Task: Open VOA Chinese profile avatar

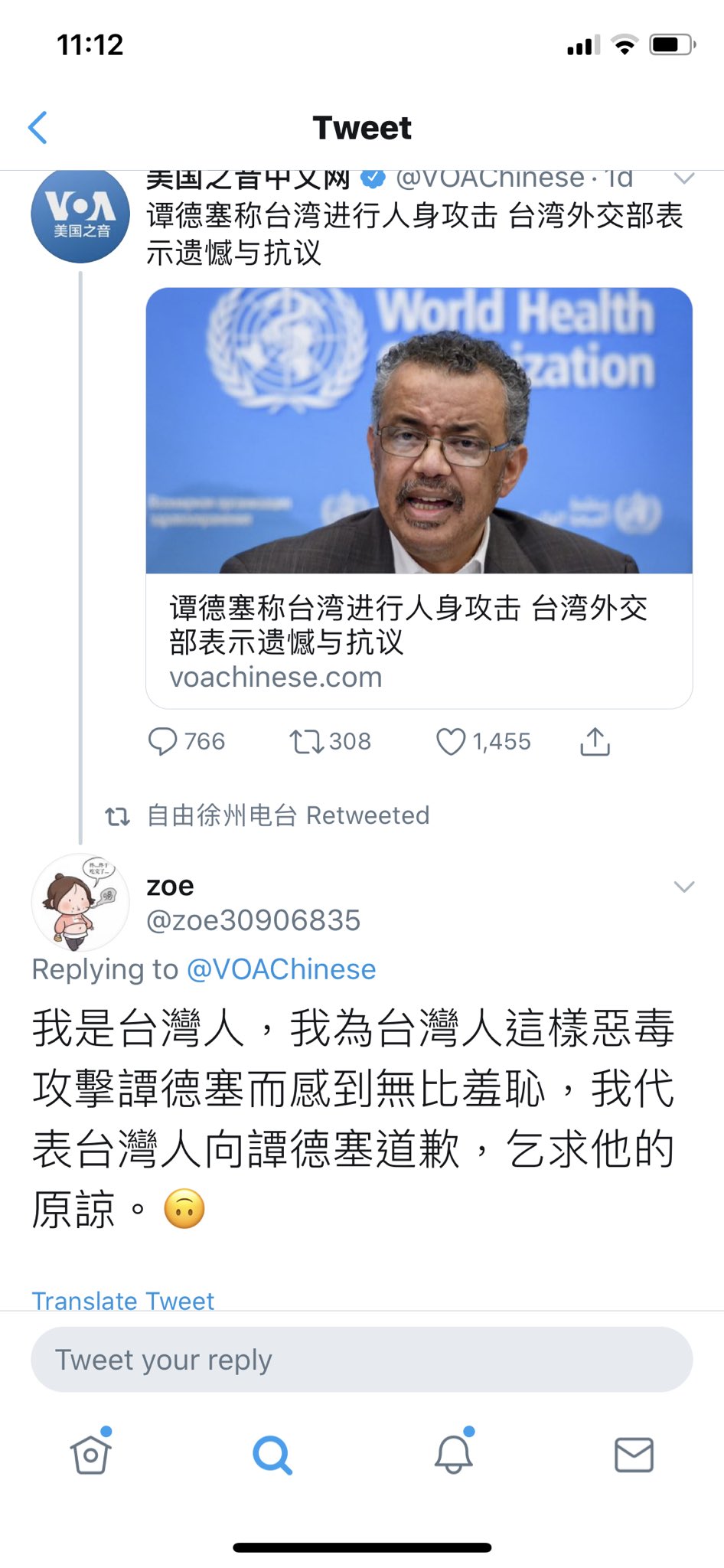Action: [80, 217]
